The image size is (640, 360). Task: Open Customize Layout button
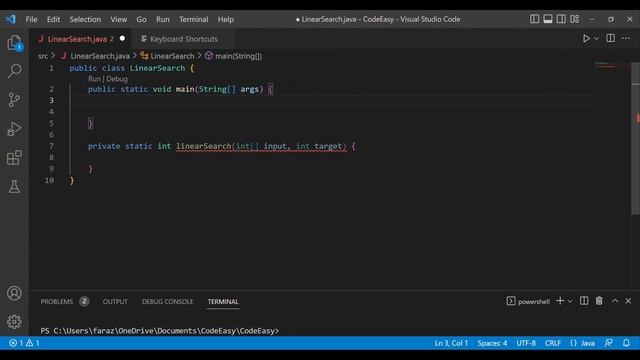tap(575, 19)
